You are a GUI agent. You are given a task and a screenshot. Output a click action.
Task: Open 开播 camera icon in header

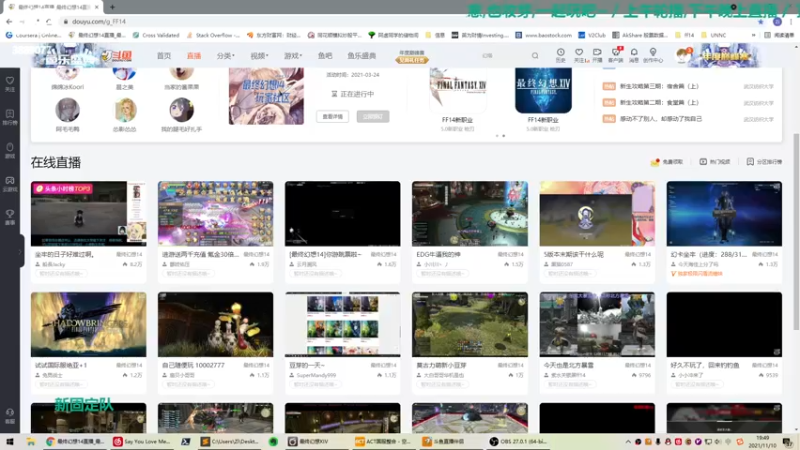[597, 55]
